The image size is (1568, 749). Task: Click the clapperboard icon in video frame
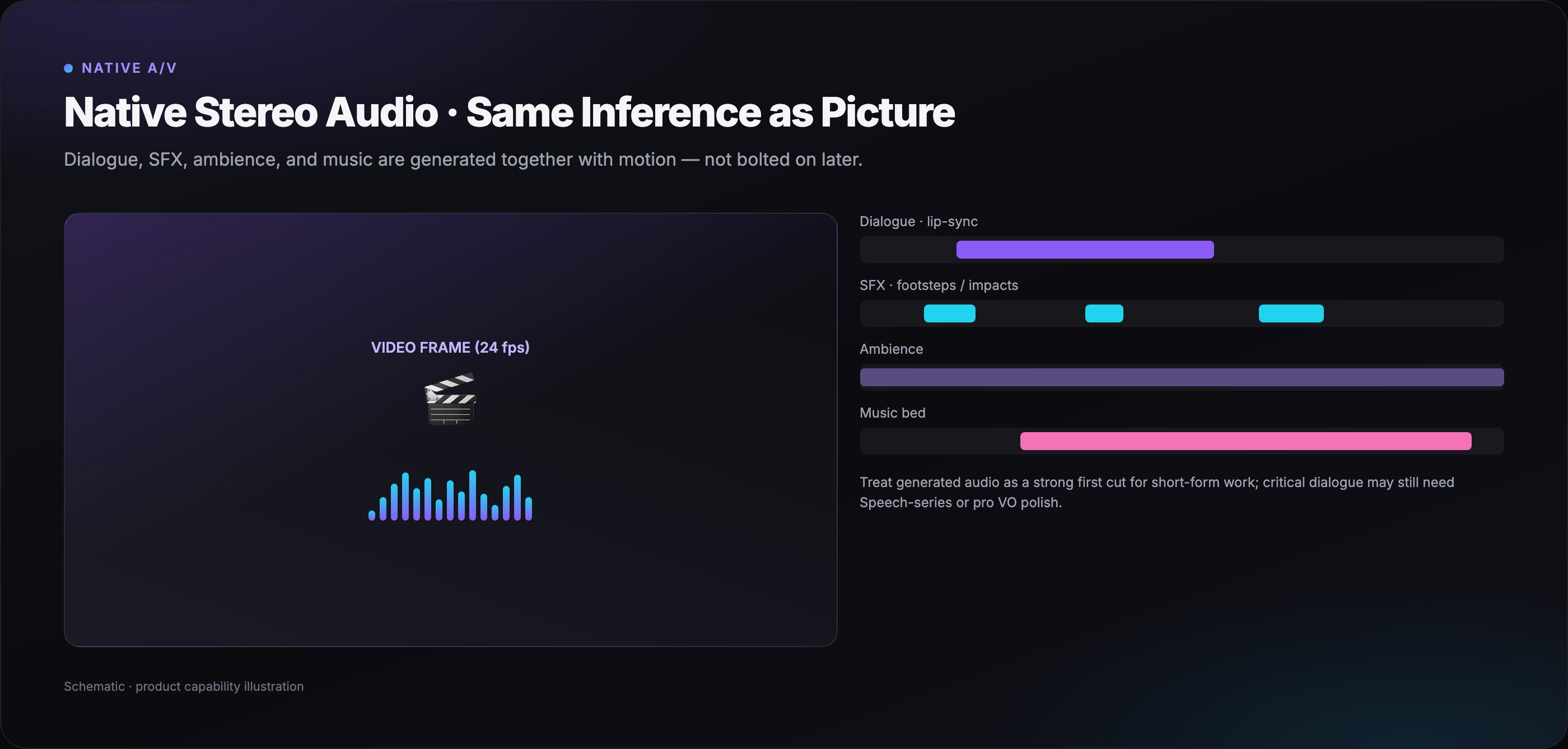pos(450,399)
